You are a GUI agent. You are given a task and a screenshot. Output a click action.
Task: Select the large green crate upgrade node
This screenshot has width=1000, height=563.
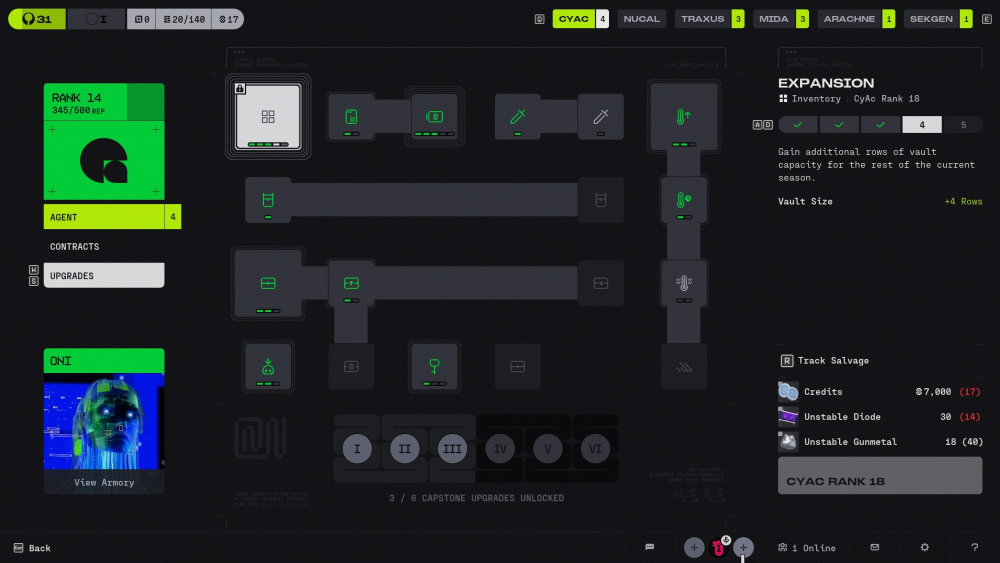[x=268, y=283]
